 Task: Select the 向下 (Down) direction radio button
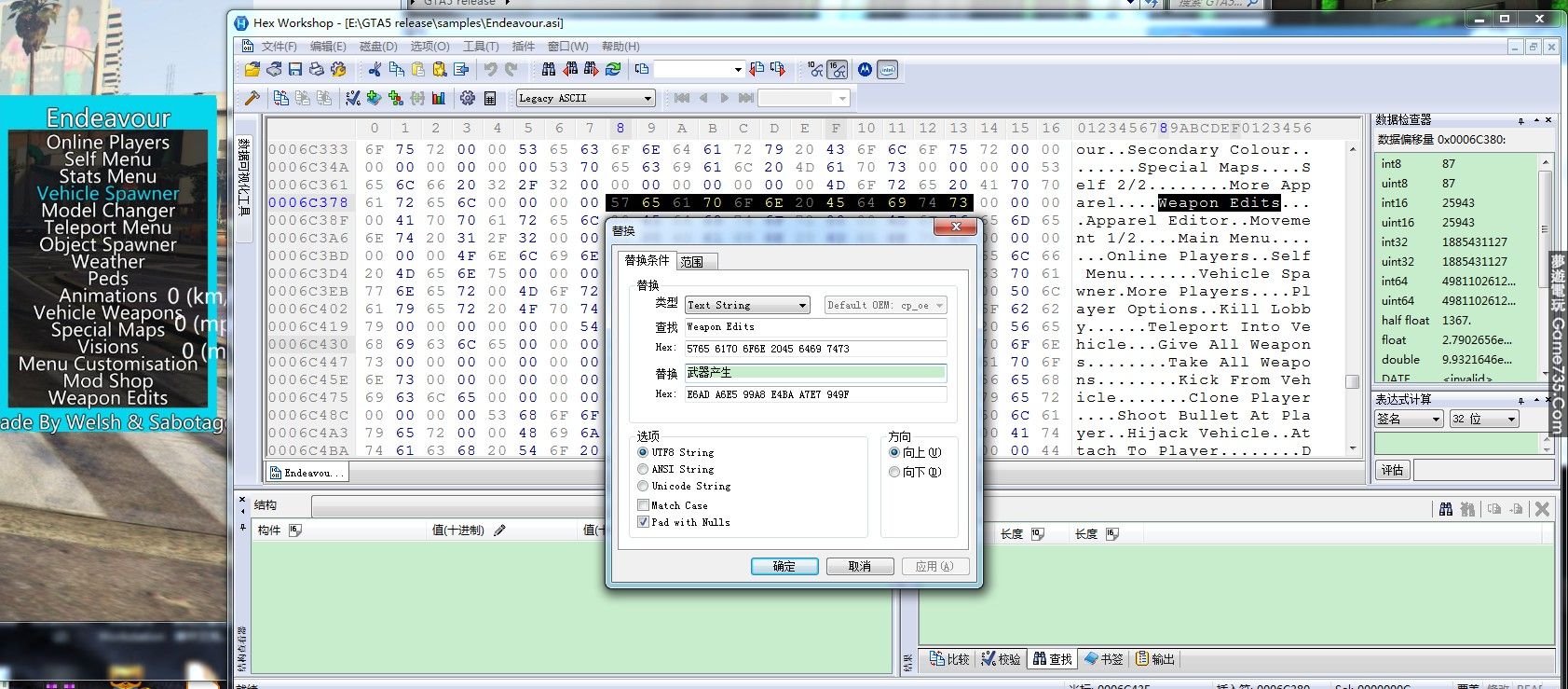(894, 472)
